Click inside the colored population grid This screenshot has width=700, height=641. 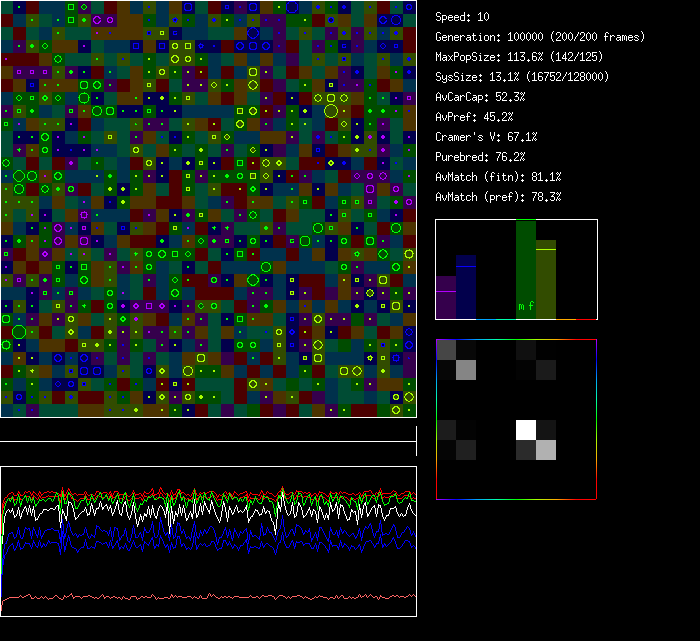208,208
